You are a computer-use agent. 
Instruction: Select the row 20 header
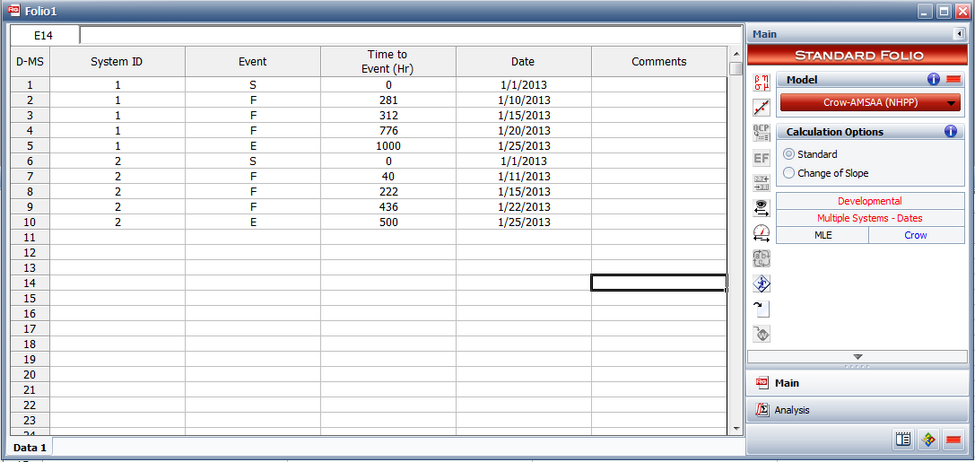click(30, 375)
